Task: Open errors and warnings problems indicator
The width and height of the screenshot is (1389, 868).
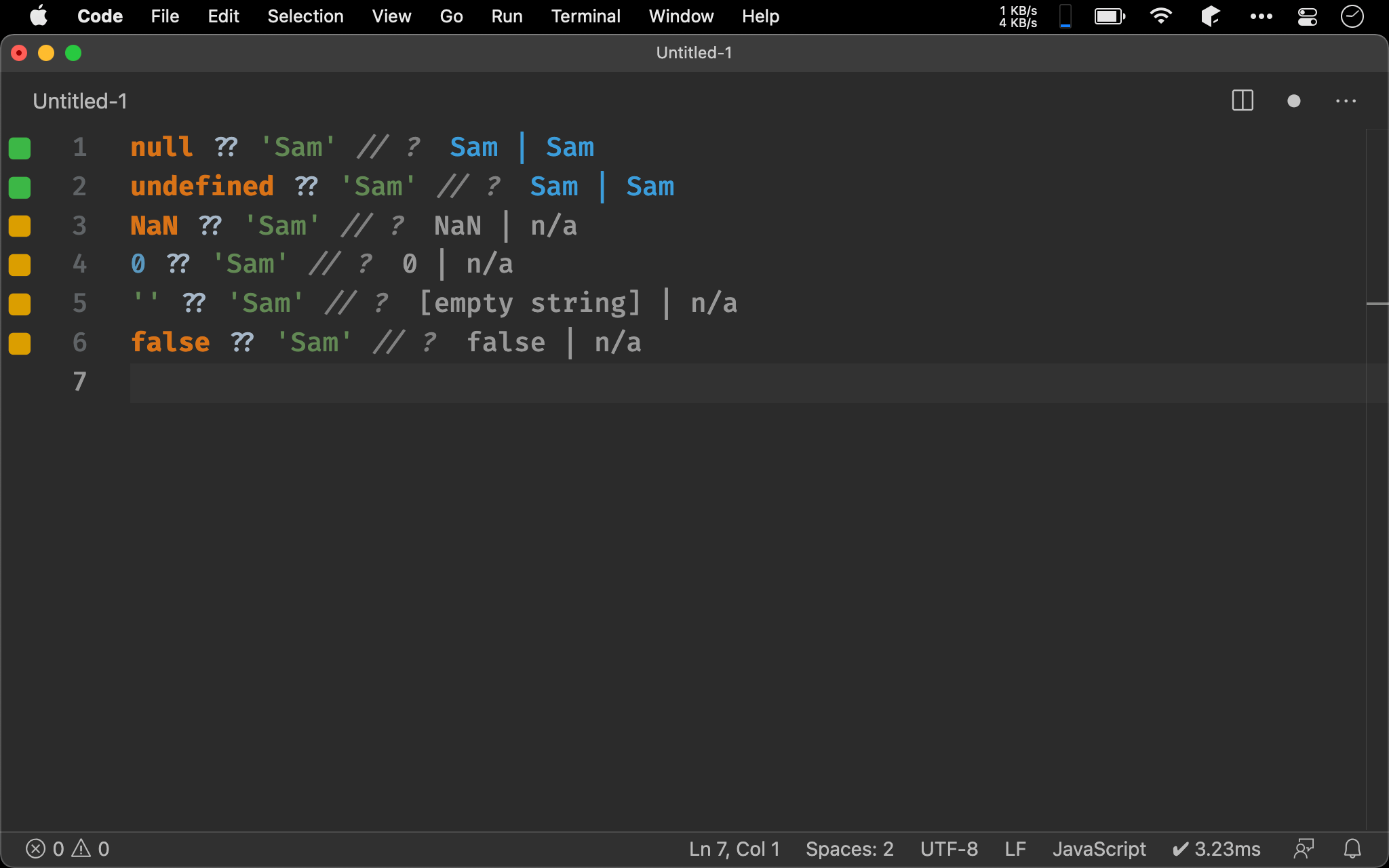Action: 67,848
